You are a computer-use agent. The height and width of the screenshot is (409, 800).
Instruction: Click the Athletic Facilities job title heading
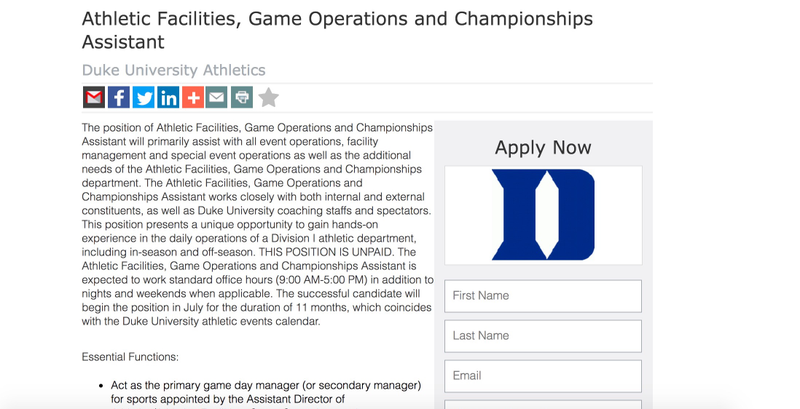[x=337, y=30]
